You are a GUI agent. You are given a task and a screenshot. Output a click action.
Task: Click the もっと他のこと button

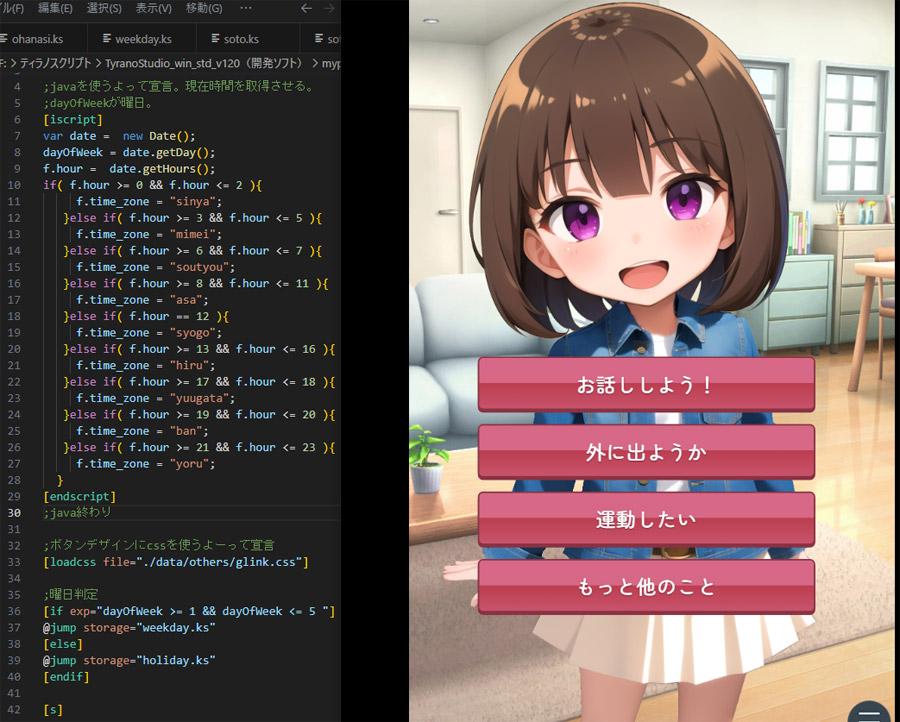(646, 587)
